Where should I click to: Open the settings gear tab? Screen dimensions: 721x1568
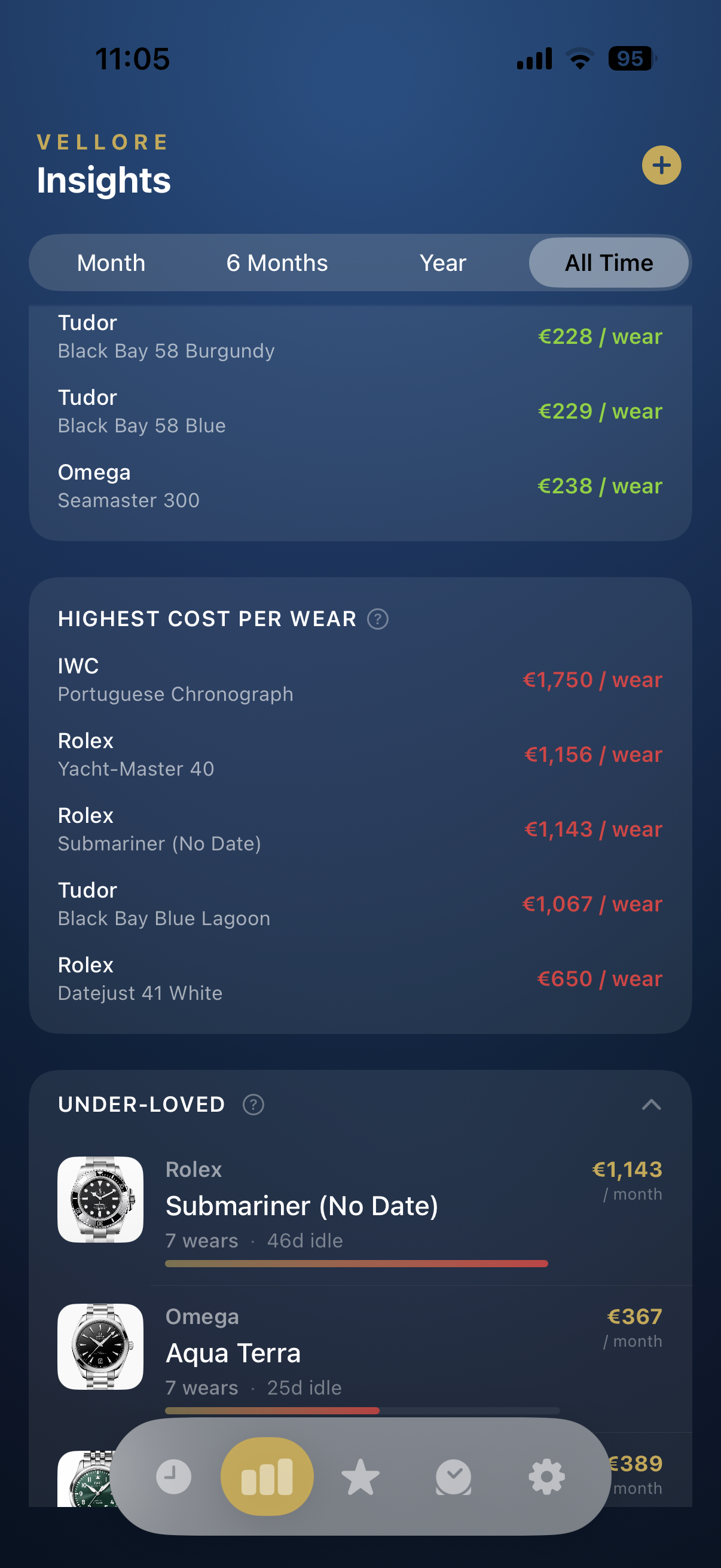pyautogui.click(x=546, y=1476)
